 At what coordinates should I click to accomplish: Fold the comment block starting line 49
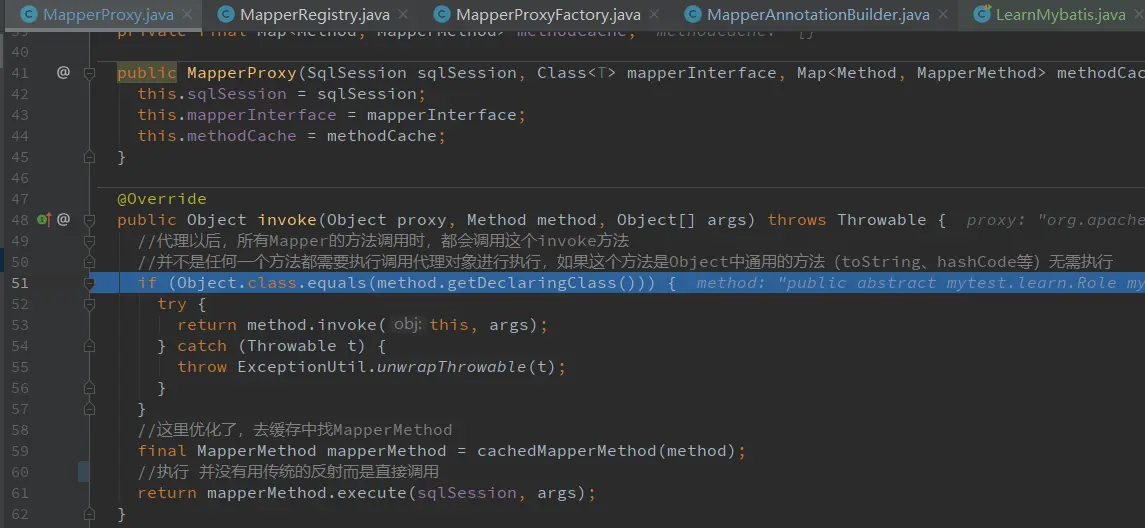tap(89, 240)
